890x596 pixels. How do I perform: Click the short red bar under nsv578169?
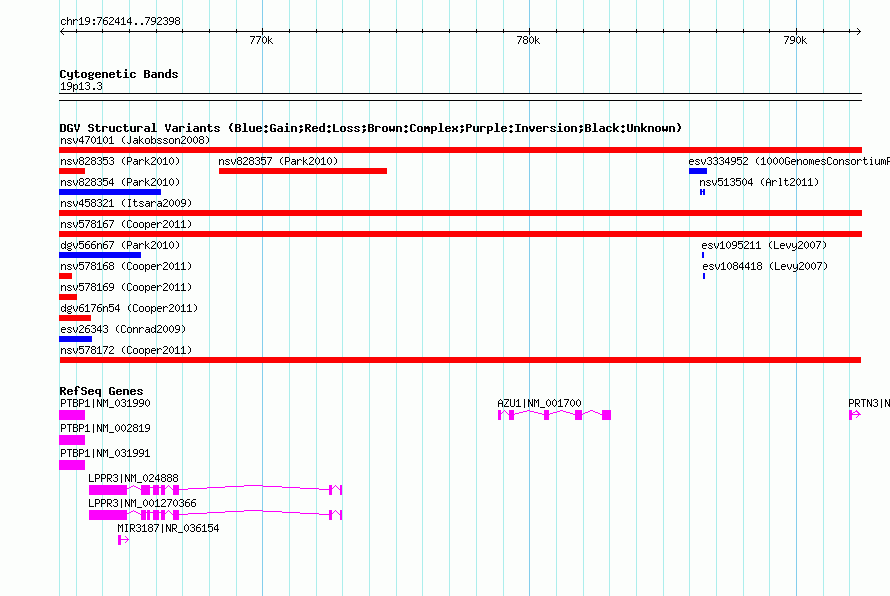click(68, 297)
